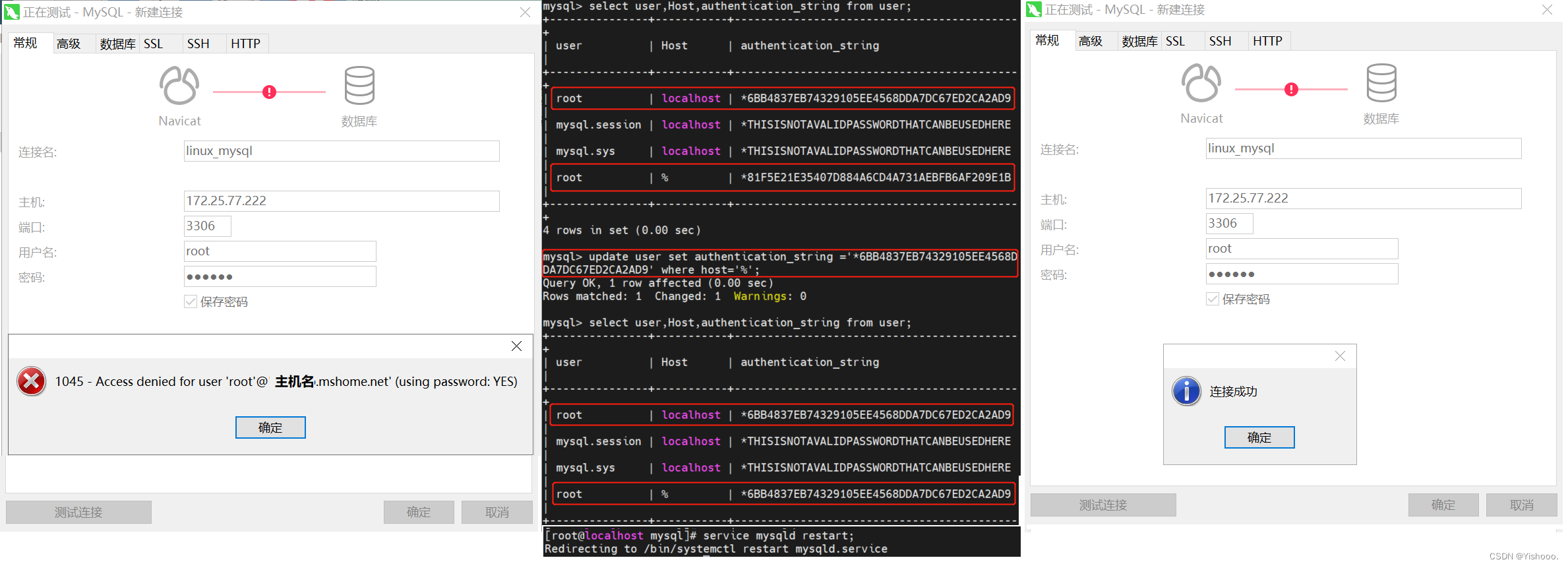Viewport: 1568px width, 566px height.
Task: Click 'update user set authentication_string' command in terminal
Action: pos(780,263)
